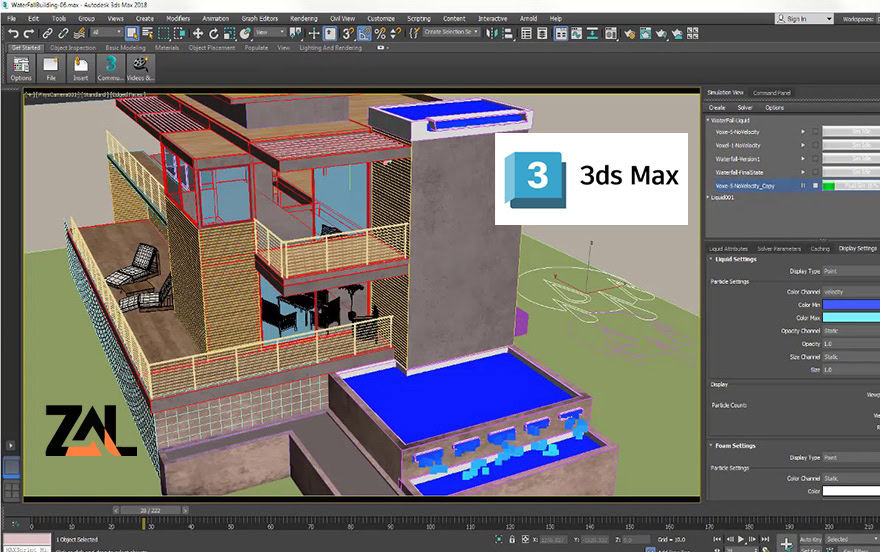Open selection filter All dropdown
This screenshot has height=552, width=880.
coord(107,33)
